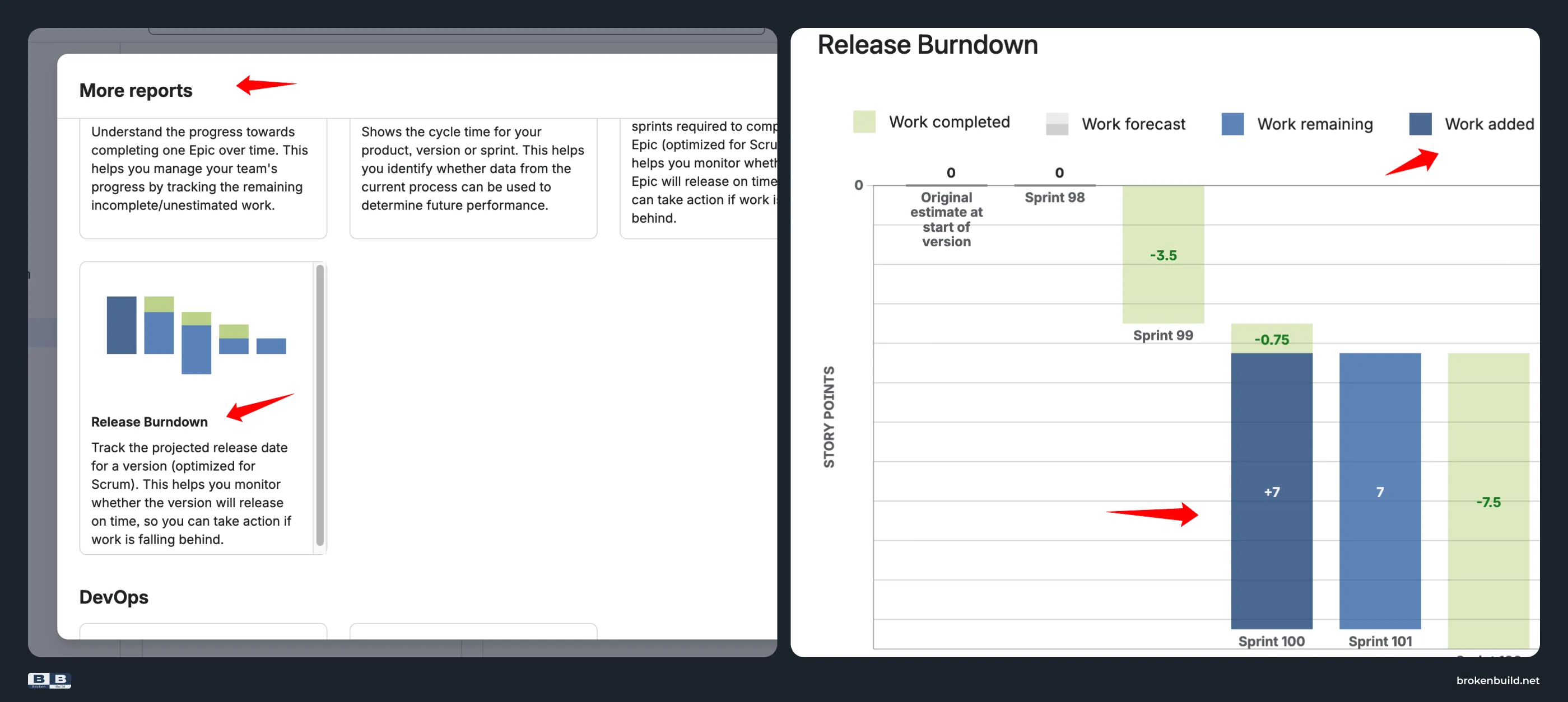The width and height of the screenshot is (1568, 702).
Task: Click the Work added legend label
Action: pos(1489,124)
